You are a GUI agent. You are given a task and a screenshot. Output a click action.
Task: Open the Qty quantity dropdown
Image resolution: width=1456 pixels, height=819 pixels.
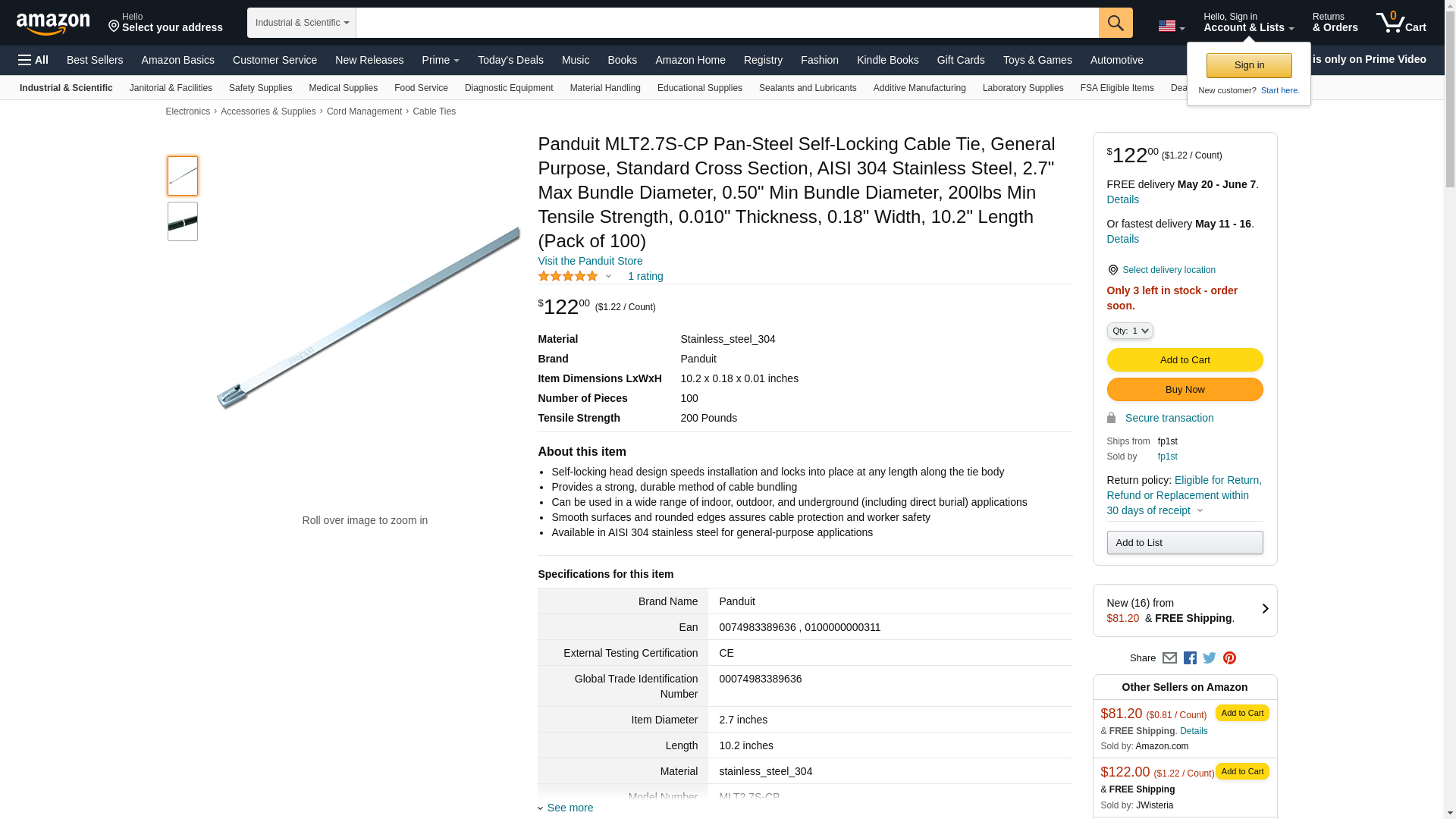tap(1130, 331)
